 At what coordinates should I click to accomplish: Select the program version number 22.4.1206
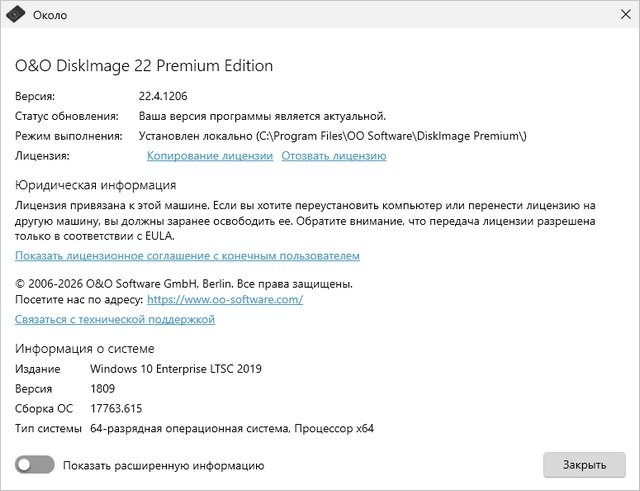162,96
